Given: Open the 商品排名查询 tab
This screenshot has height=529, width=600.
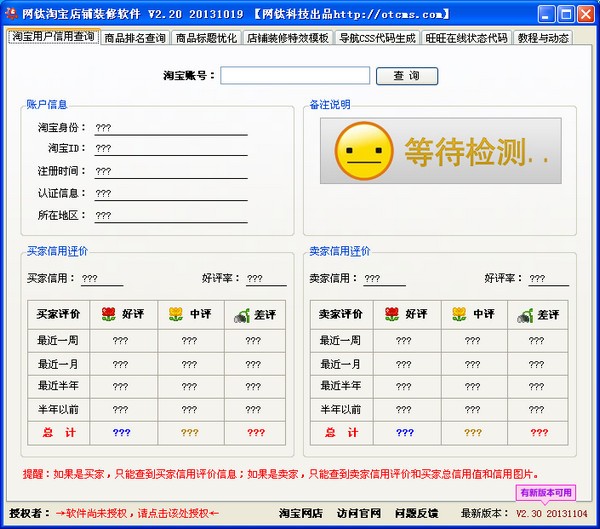Looking at the screenshot, I should tap(135, 38).
